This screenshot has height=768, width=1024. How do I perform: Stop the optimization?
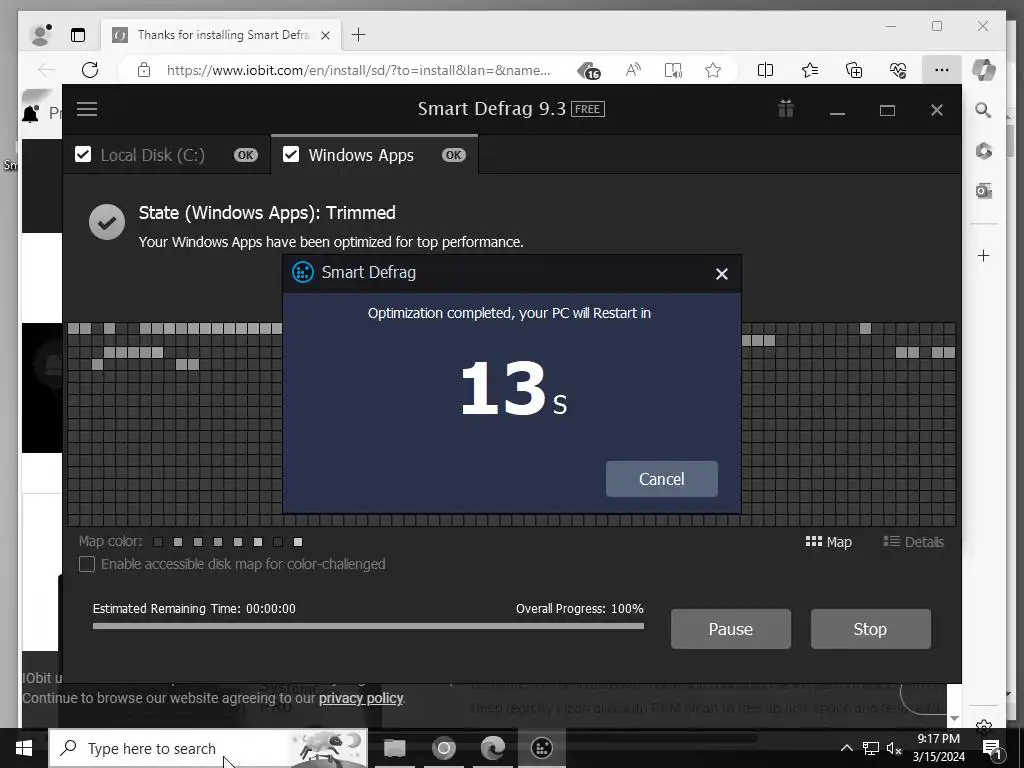point(871,629)
